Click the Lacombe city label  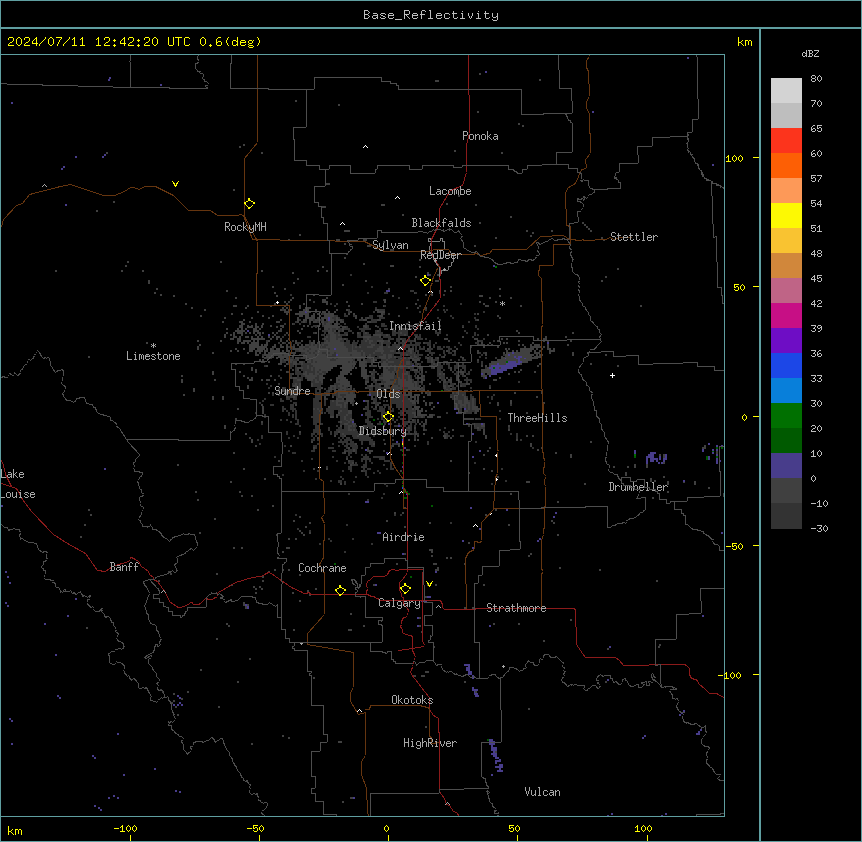tap(450, 191)
